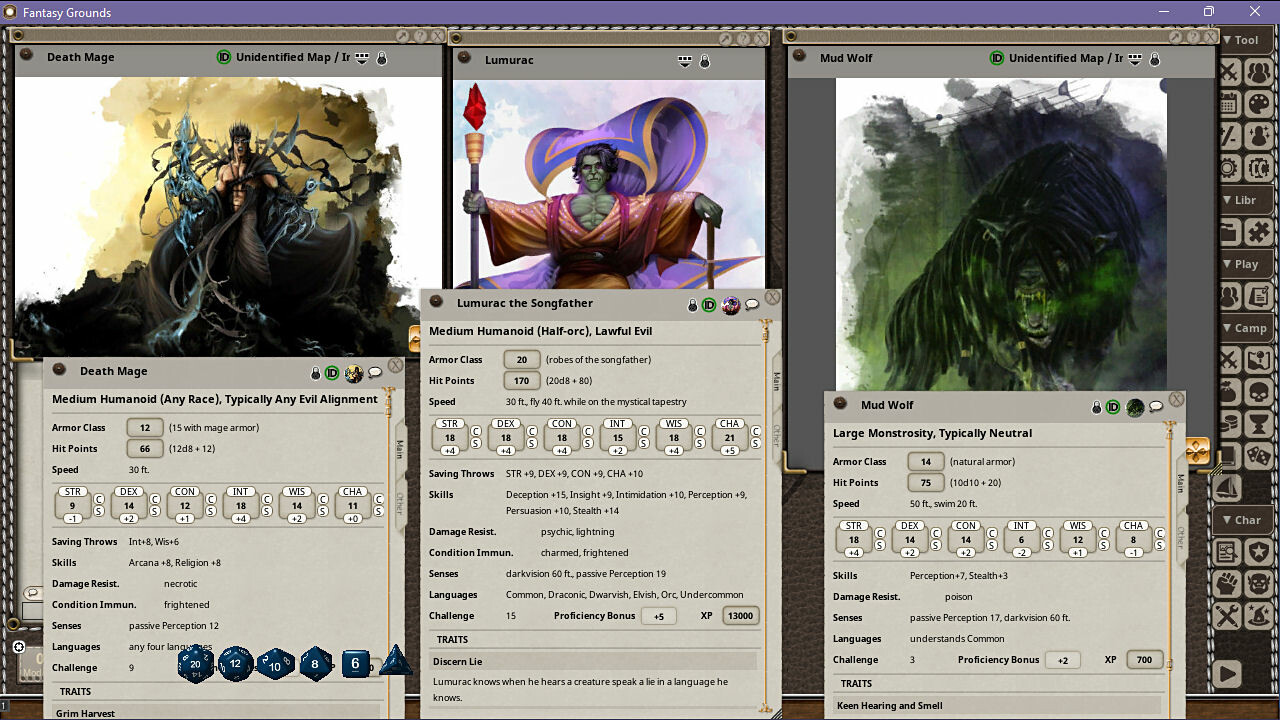Click Mud Wolf WIS save S button
The width and height of the screenshot is (1280, 720).
1104,545
